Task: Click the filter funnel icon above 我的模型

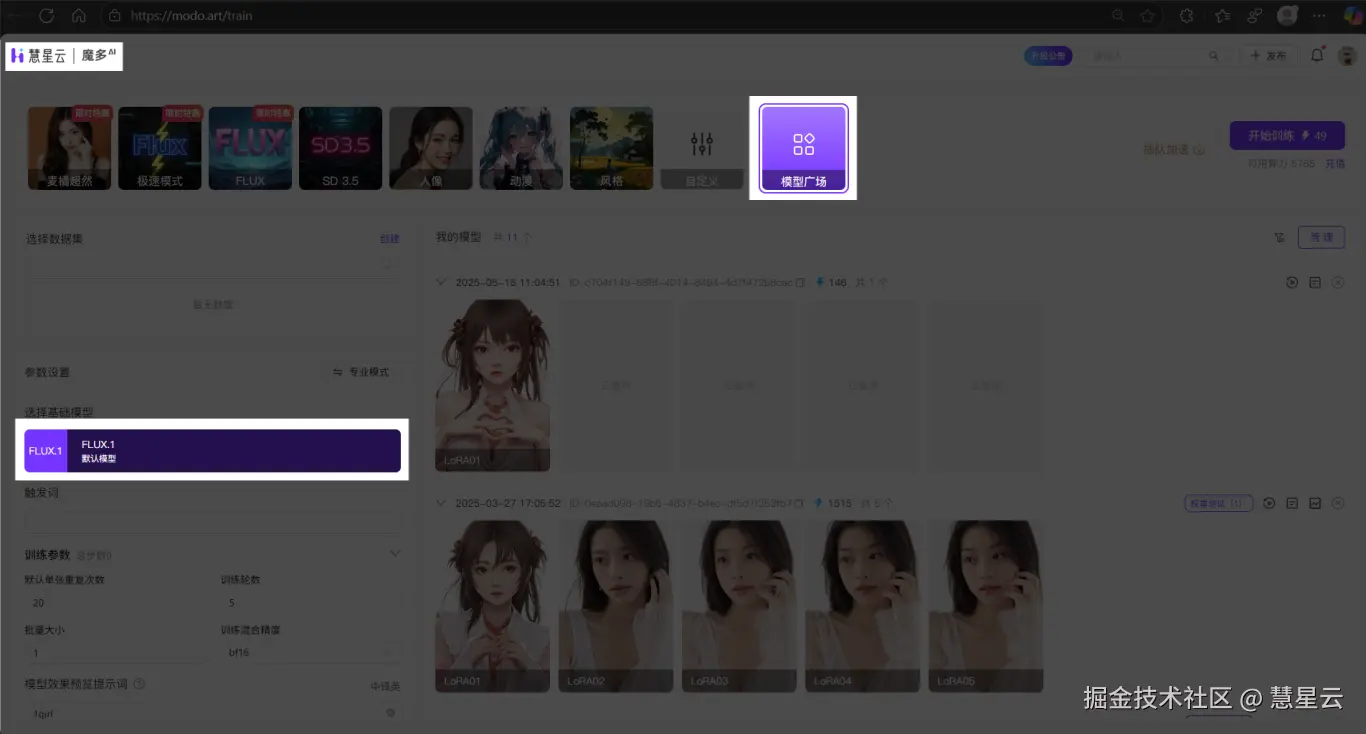Action: (x=1280, y=238)
